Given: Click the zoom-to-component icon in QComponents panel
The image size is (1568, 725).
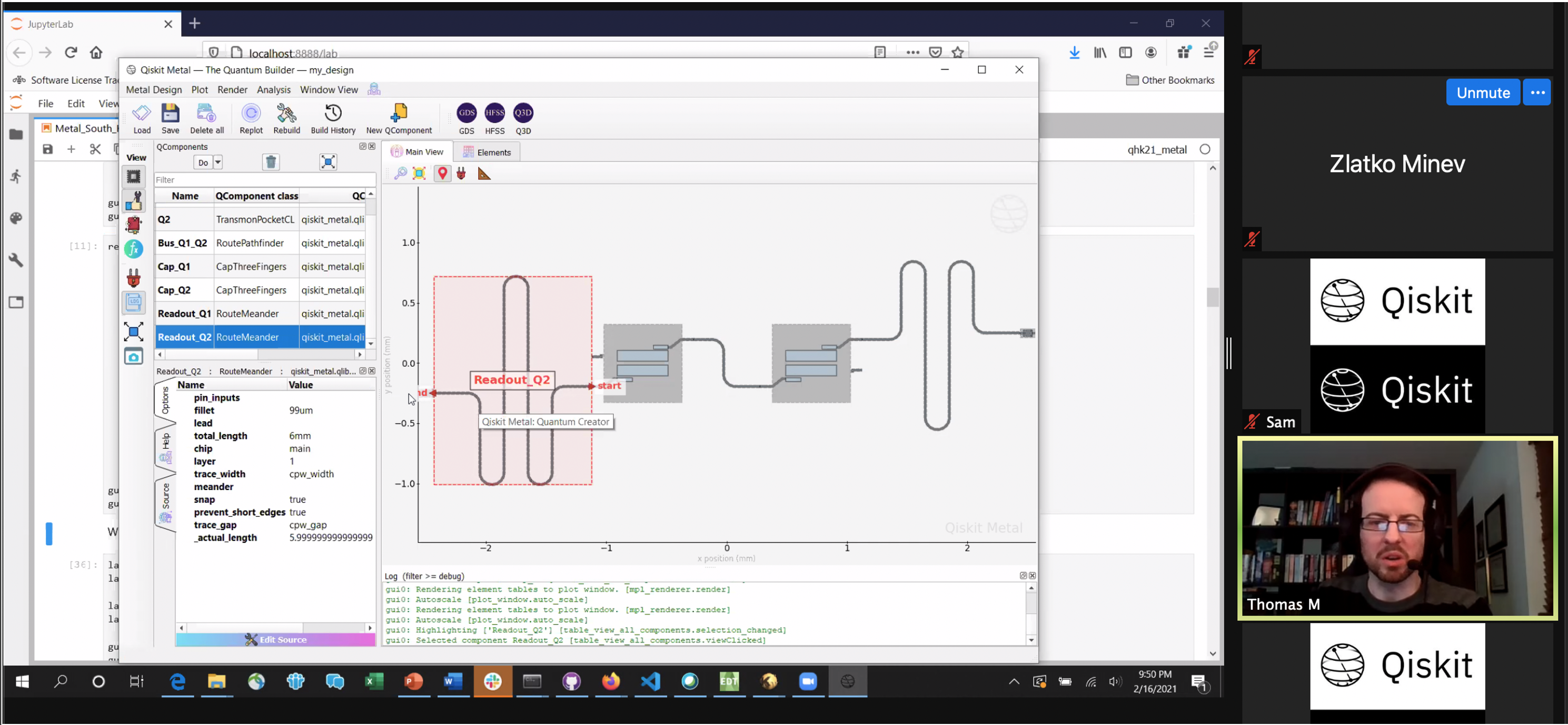Looking at the screenshot, I should 328,162.
